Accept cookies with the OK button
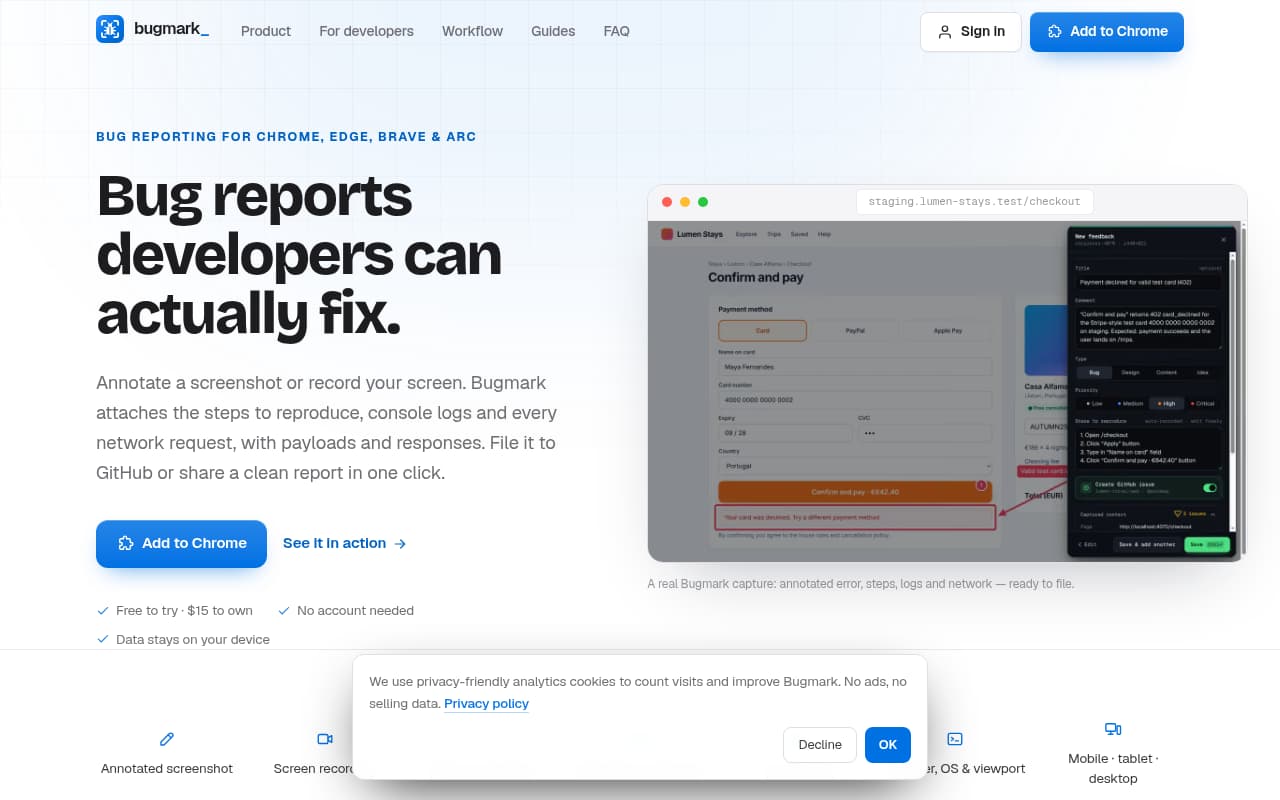This screenshot has width=1280, height=800. tap(888, 745)
